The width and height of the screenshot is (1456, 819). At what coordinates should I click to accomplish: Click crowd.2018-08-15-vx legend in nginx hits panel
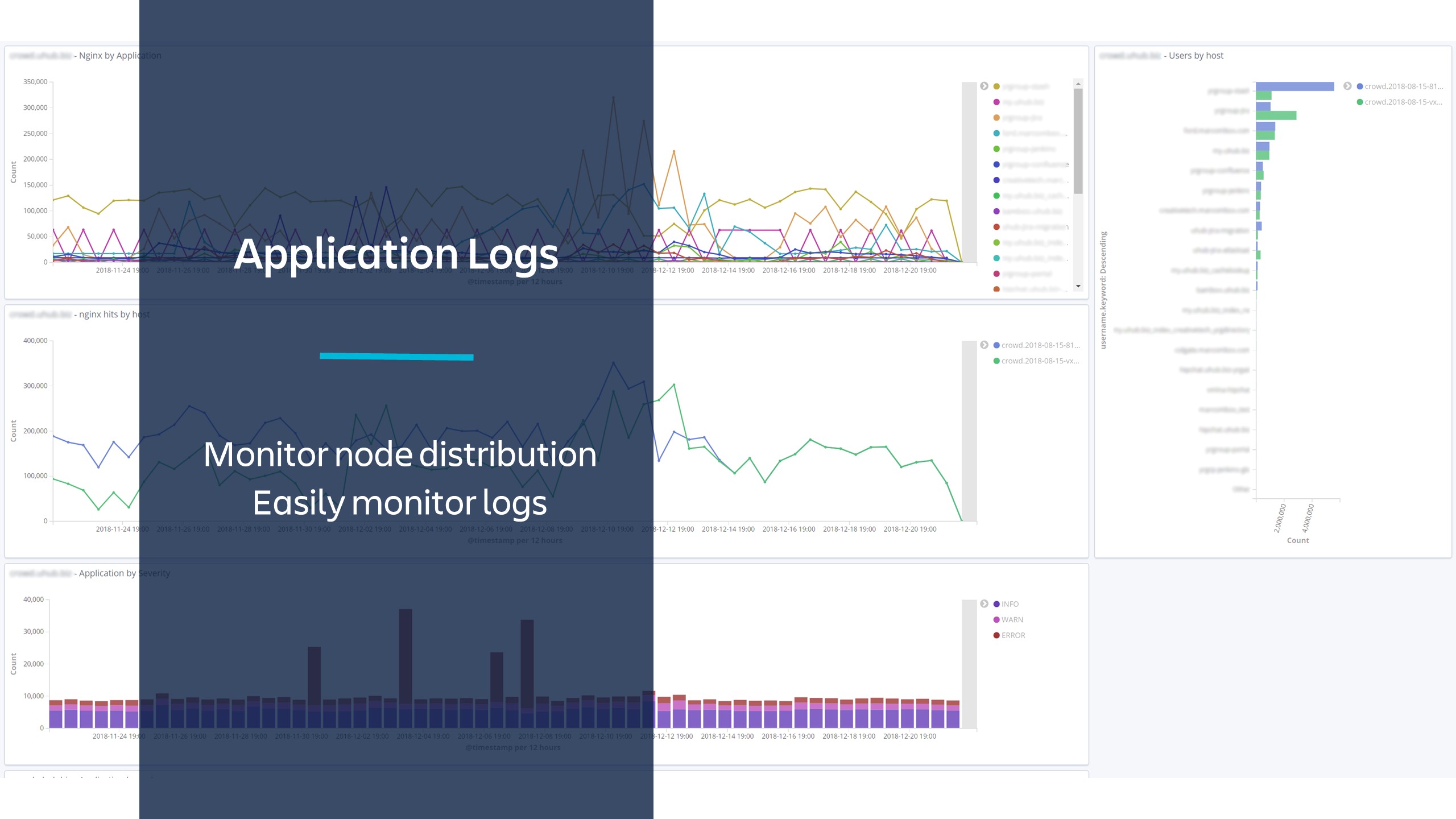click(1036, 361)
